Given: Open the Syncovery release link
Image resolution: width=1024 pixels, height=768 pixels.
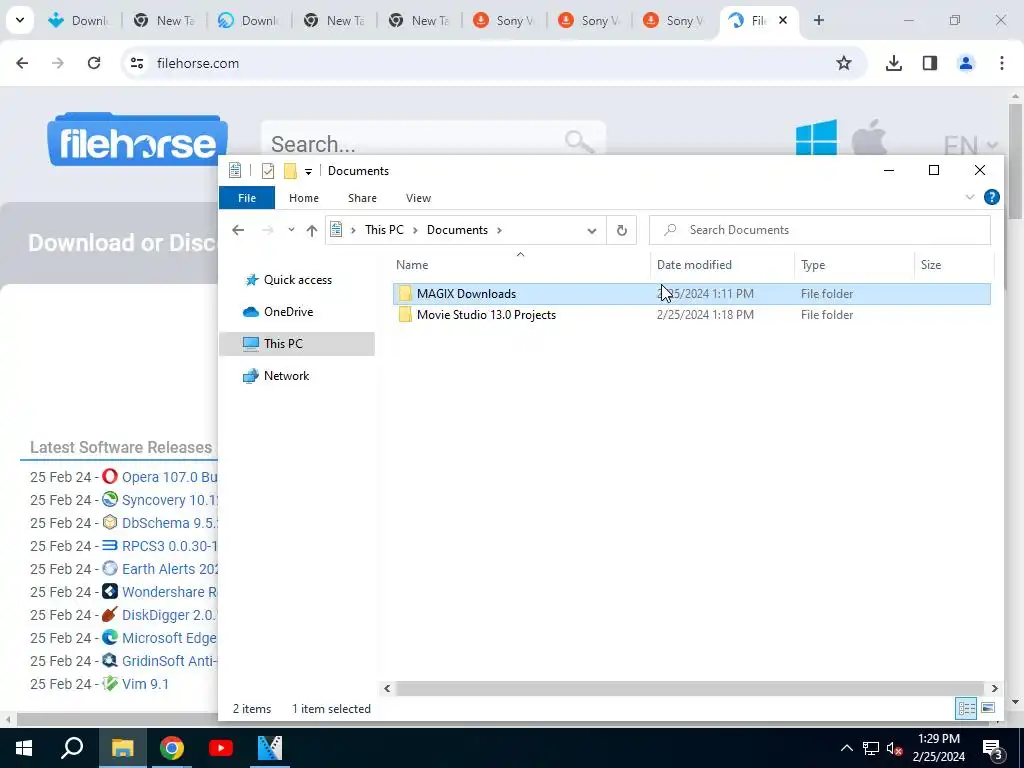Looking at the screenshot, I should point(168,500).
